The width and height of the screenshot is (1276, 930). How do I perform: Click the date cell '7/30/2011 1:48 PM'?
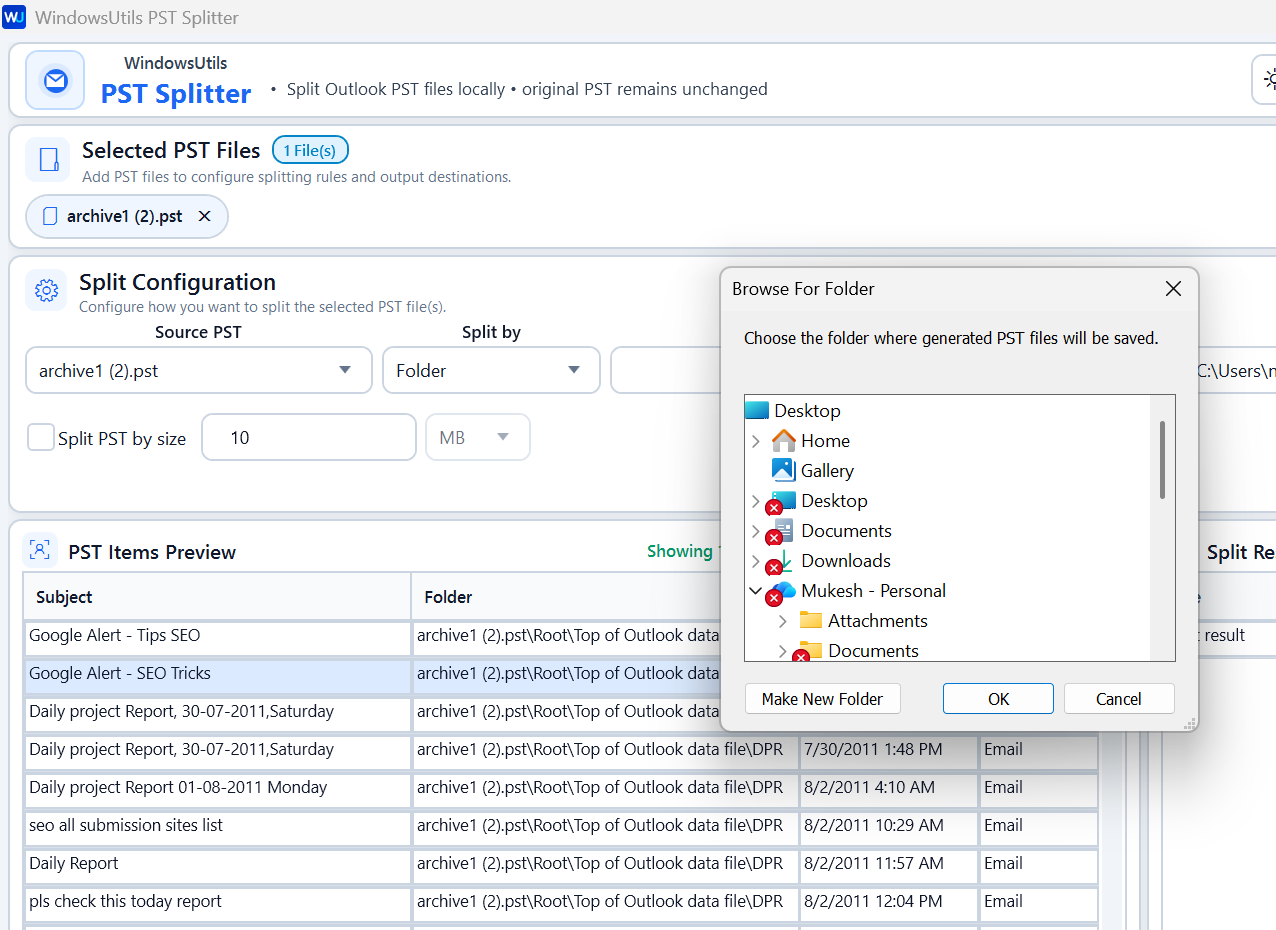pyautogui.click(x=888, y=749)
